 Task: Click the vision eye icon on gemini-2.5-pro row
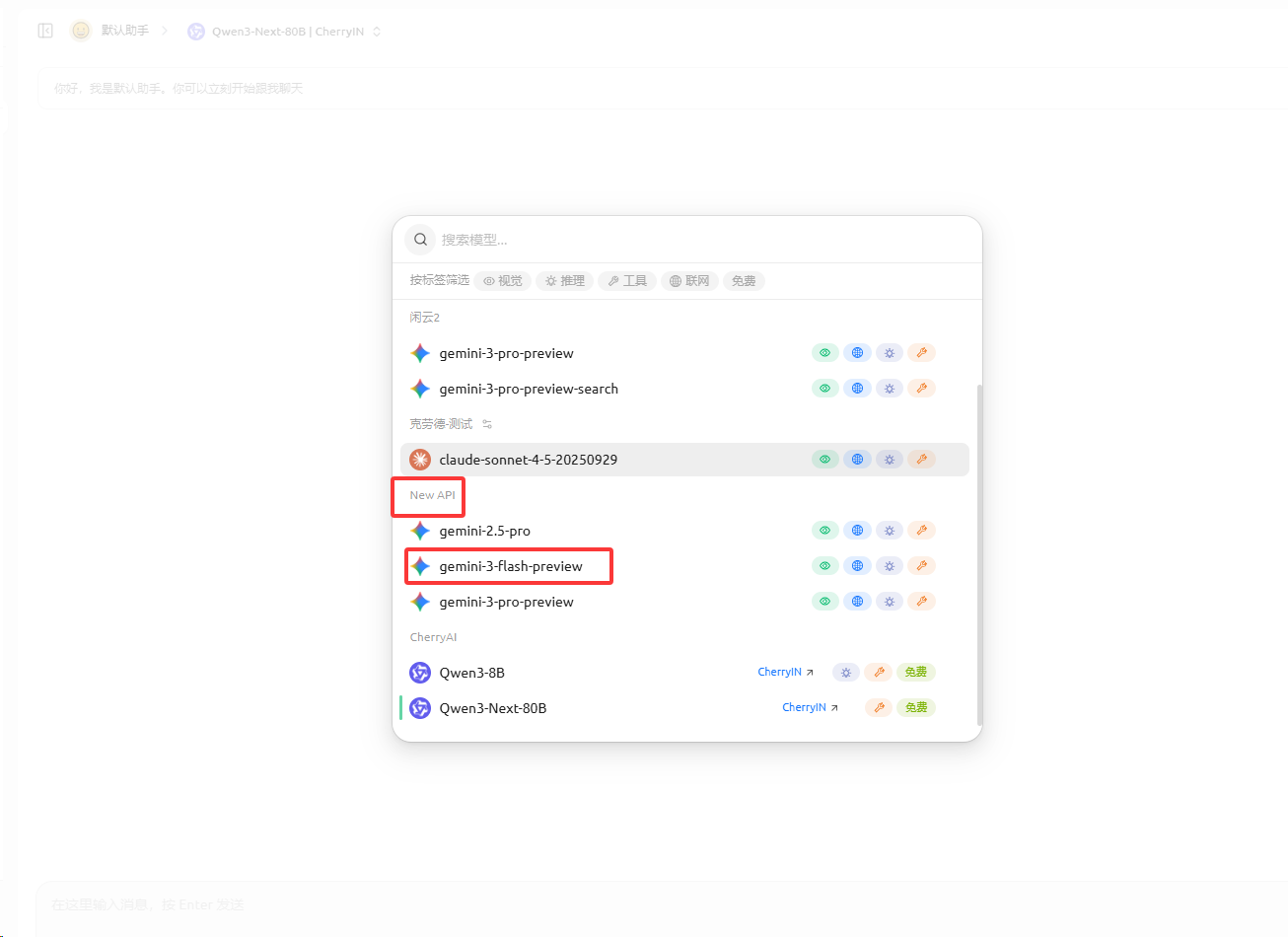pyautogui.click(x=824, y=531)
